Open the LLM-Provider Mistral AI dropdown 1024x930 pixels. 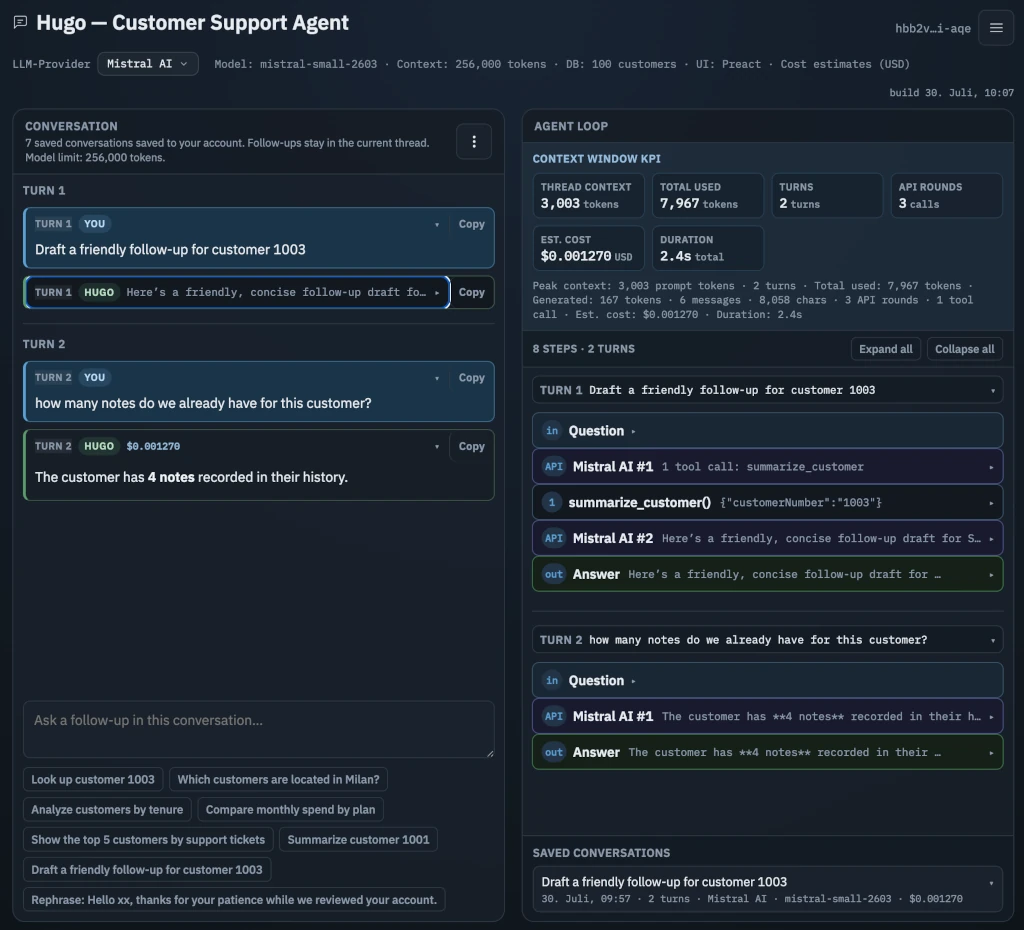pos(148,64)
